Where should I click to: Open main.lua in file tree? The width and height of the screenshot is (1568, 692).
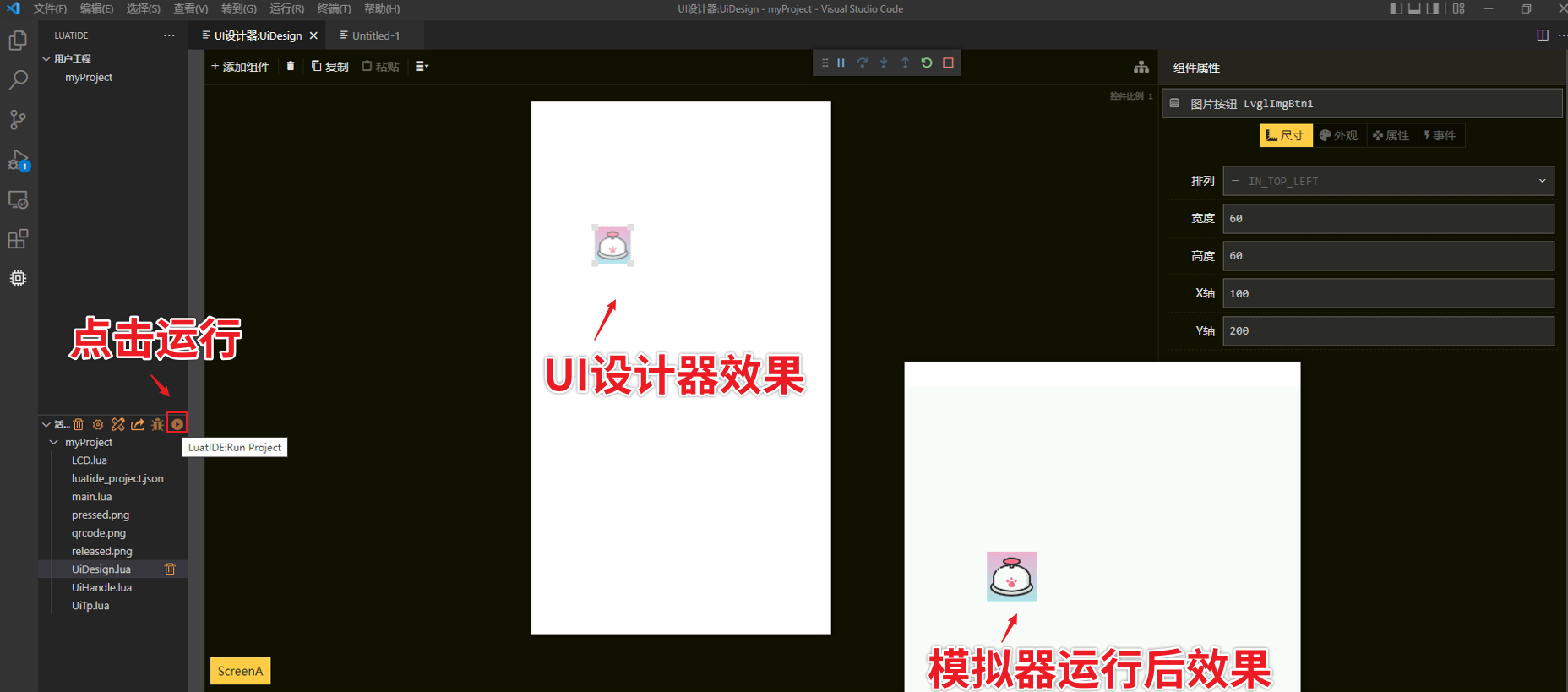[91, 497]
